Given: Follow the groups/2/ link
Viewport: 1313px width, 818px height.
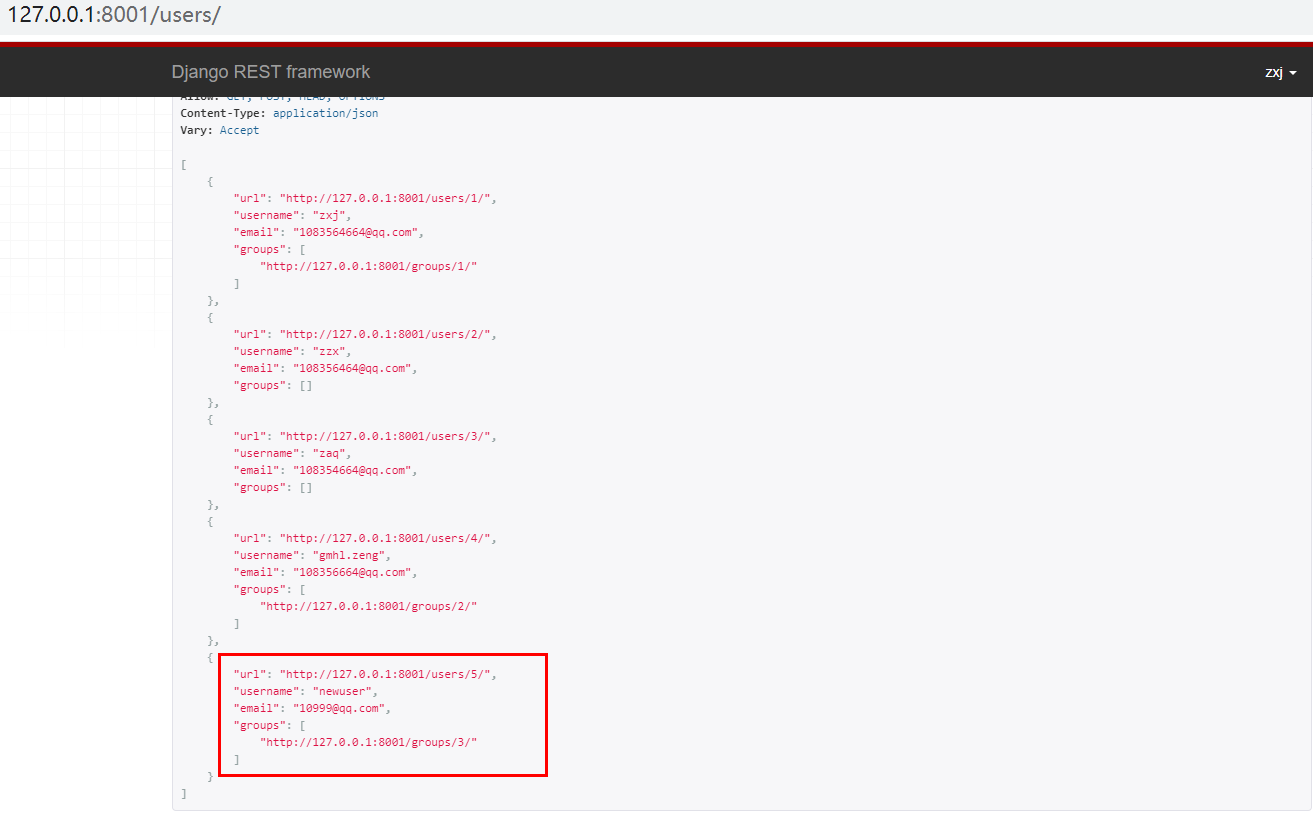Looking at the screenshot, I should [369, 606].
